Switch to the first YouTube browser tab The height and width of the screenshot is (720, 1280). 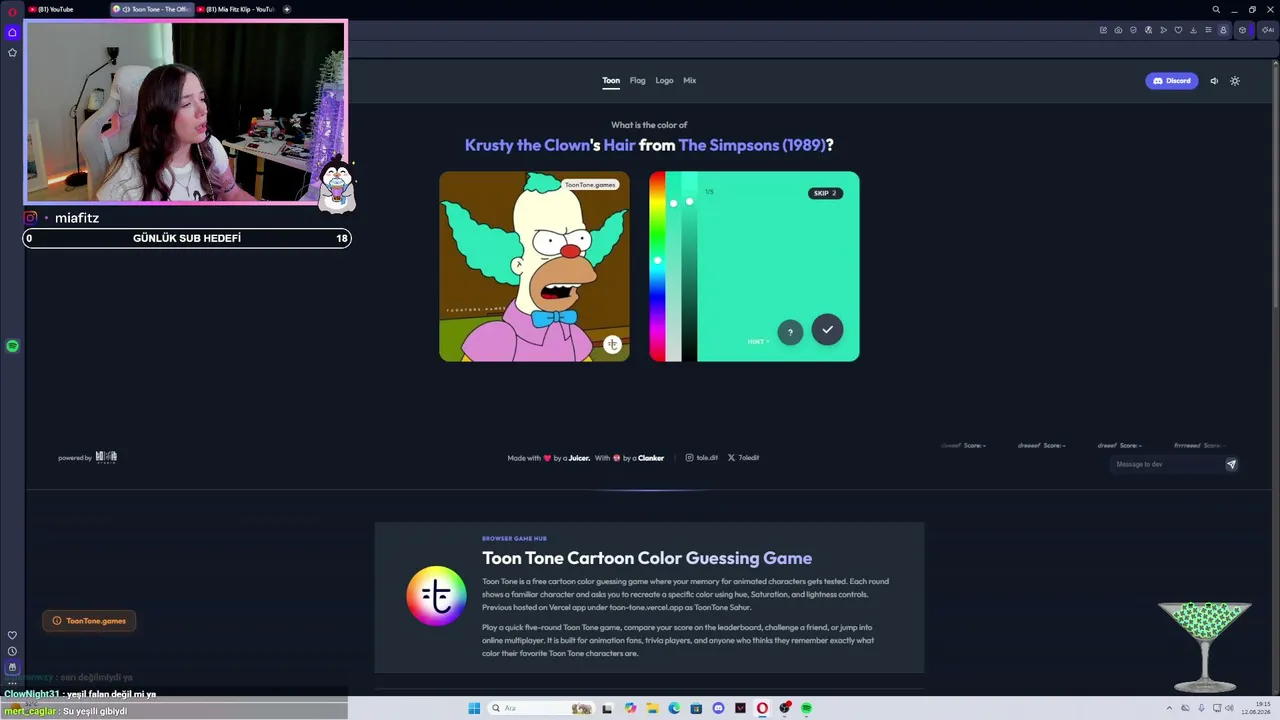(66, 9)
